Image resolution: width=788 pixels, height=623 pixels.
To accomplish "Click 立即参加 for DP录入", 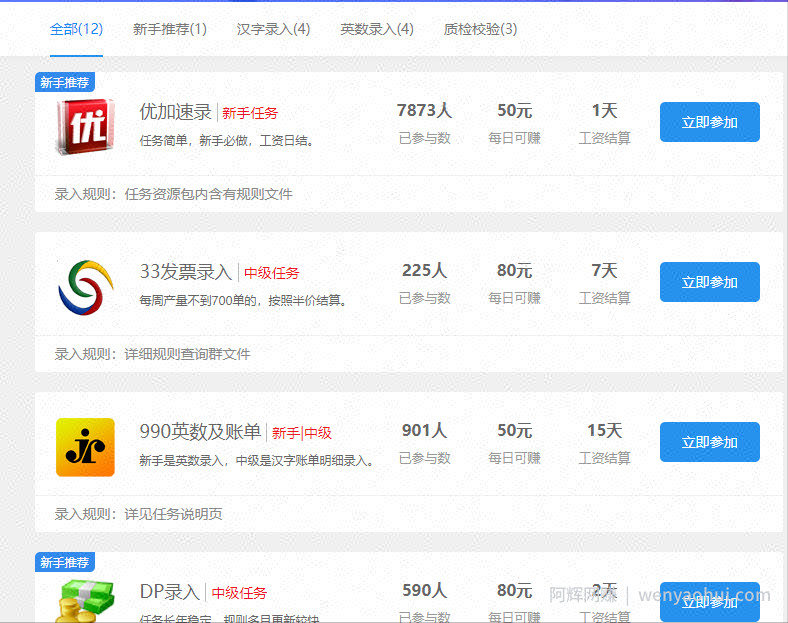I will (x=710, y=602).
